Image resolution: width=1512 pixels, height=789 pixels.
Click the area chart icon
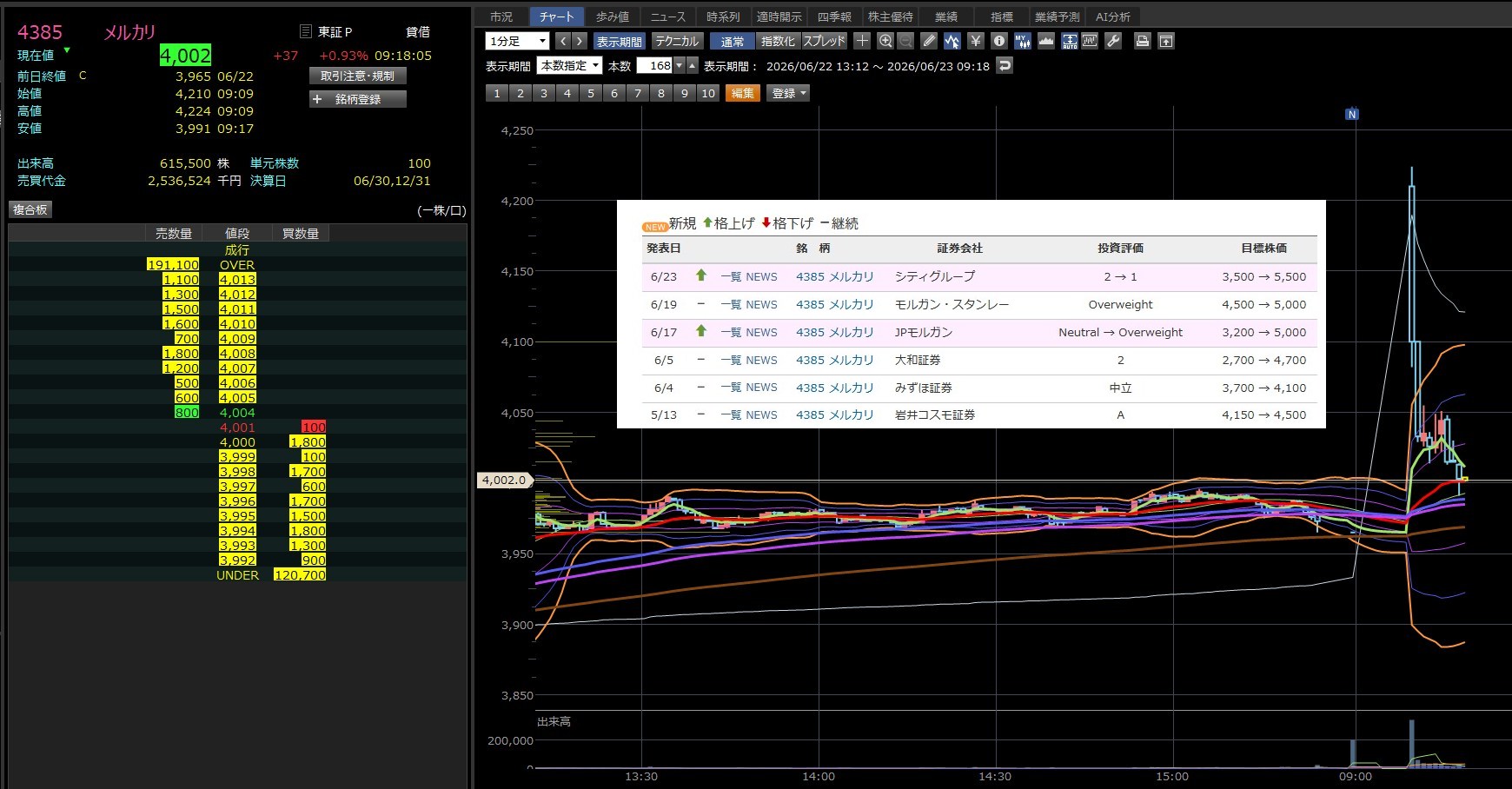tap(1046, 41)
